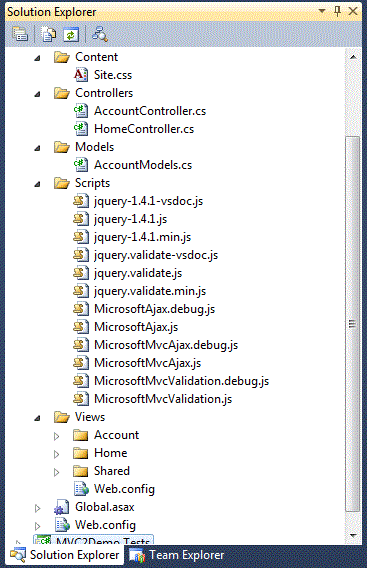Viewport: 367px width, 568px height.
Task: Expand the Shared folder under Views
Action: click(57, 472)
